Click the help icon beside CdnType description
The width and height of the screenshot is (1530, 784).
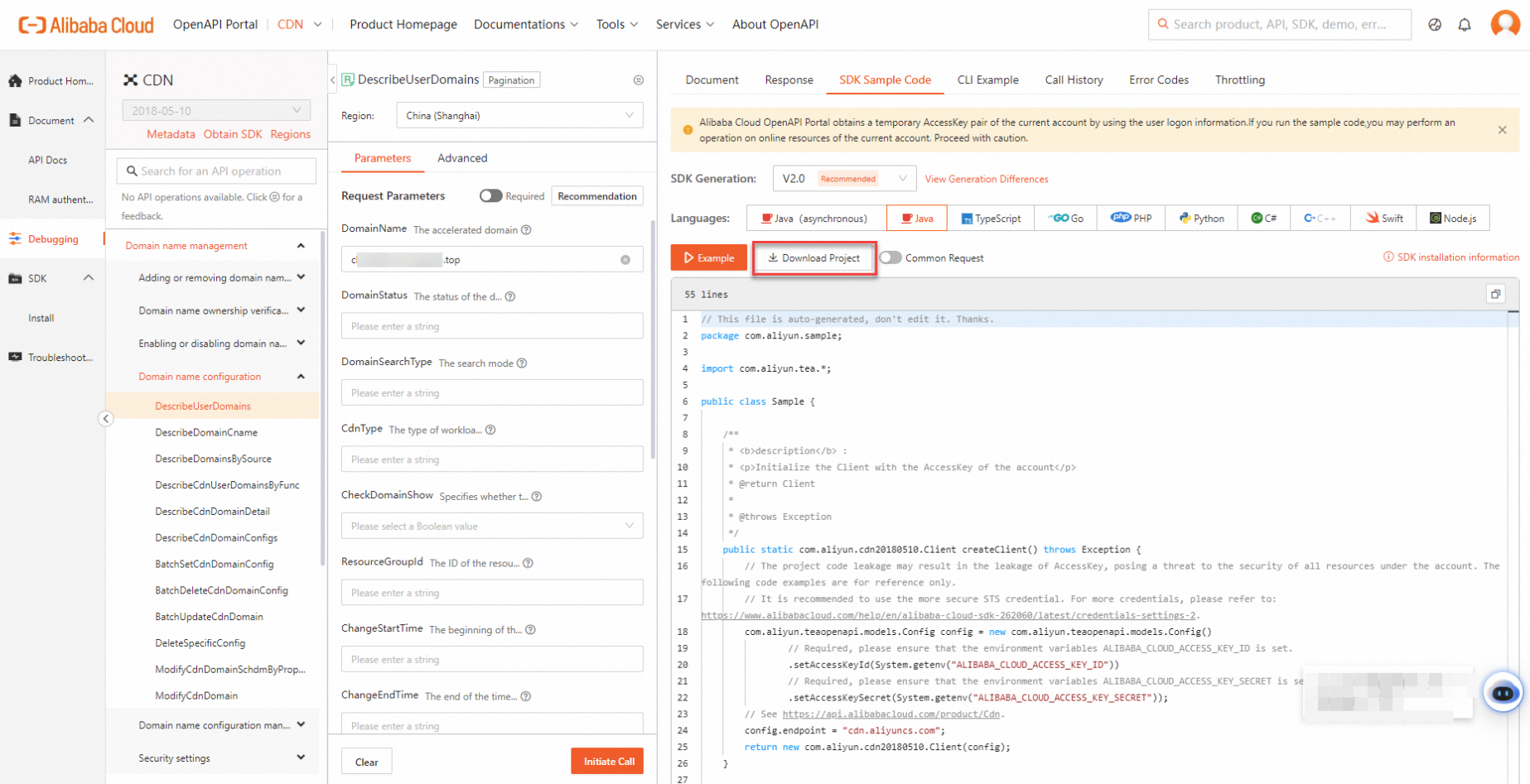[490, 430]
